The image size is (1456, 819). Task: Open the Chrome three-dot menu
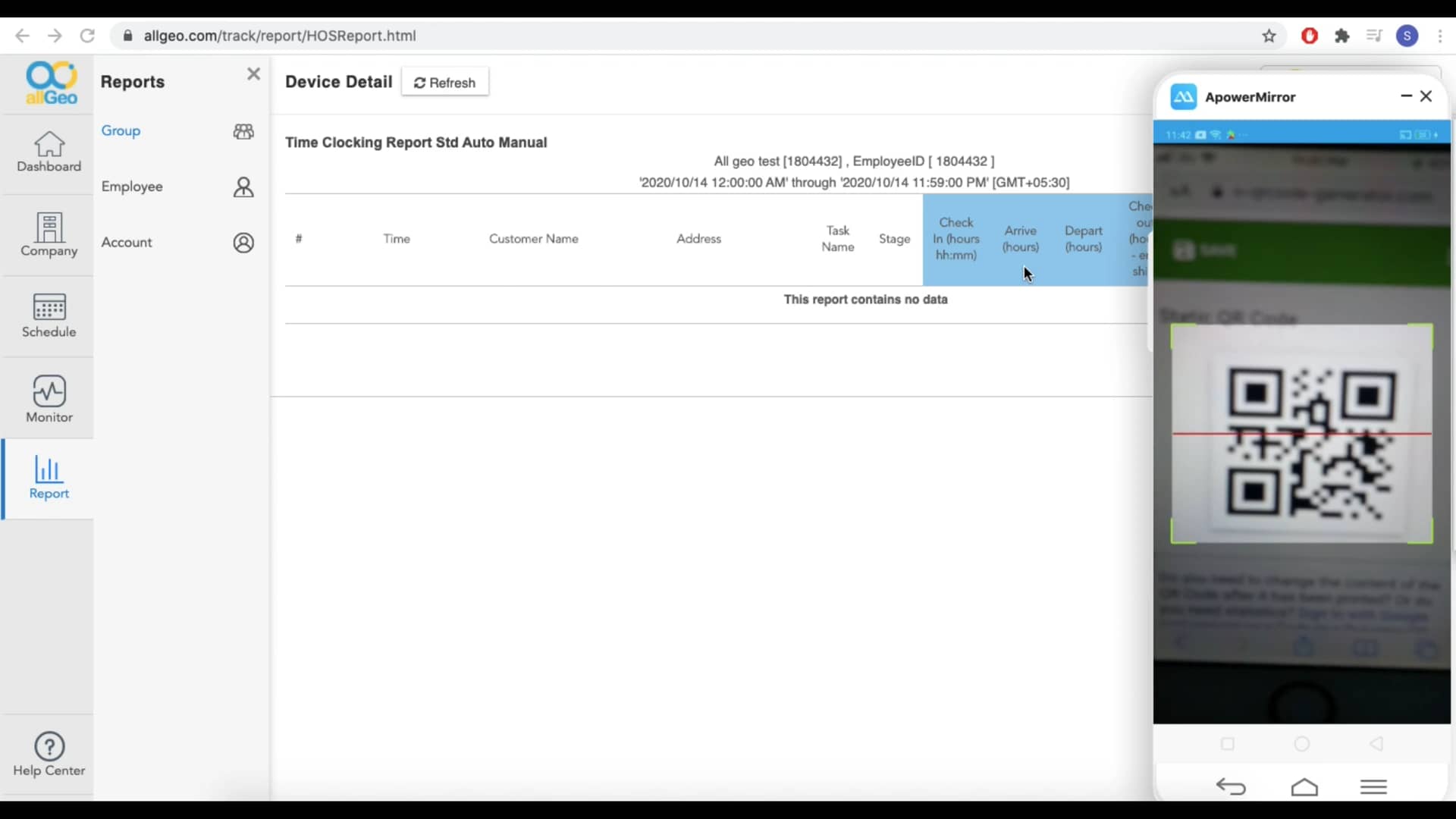1440,36
